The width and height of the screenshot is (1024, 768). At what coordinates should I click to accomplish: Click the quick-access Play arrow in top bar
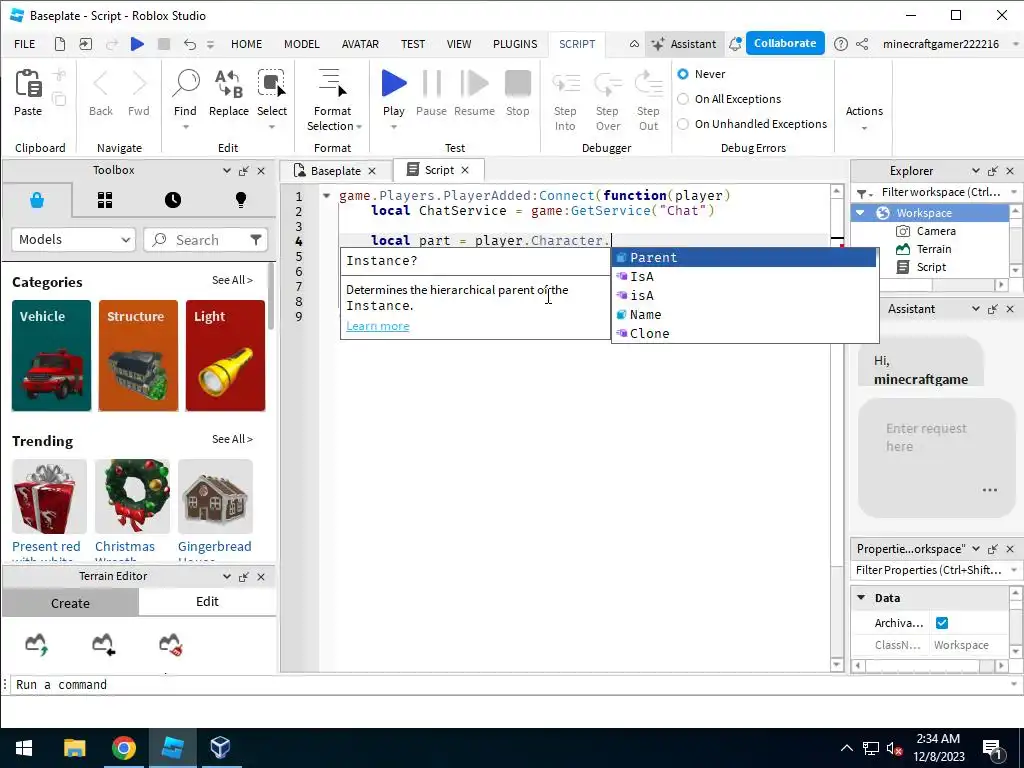tap(137, 44)
